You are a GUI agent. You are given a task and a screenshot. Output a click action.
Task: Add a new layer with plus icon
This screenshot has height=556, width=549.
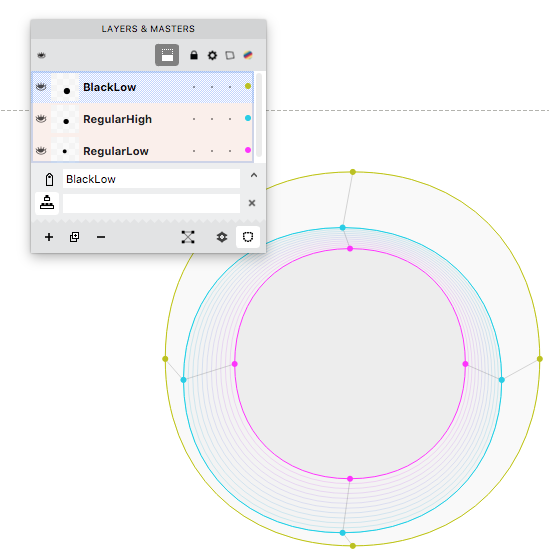(x=49, y=237)
